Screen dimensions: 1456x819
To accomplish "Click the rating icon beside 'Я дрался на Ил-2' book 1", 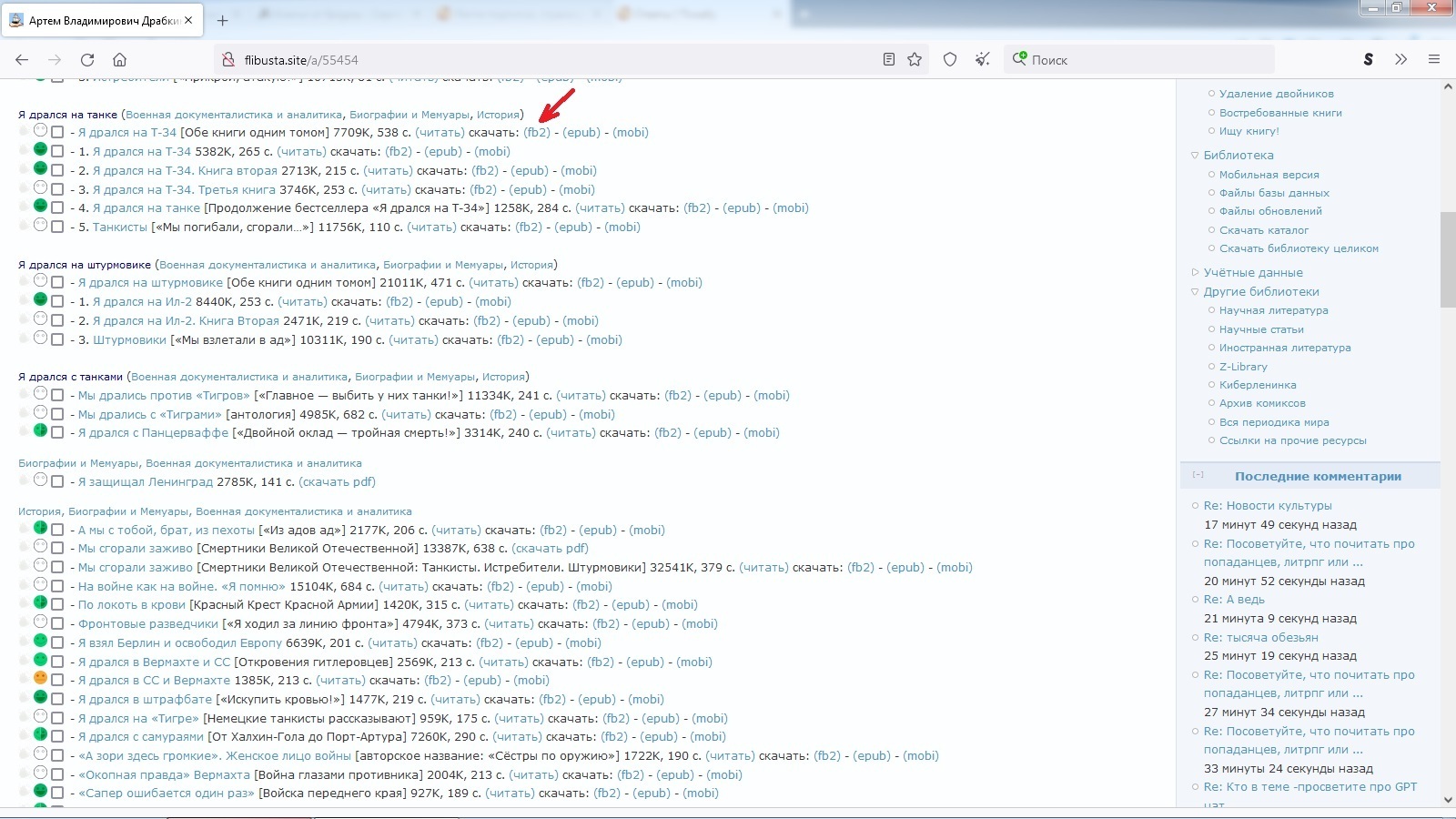I will click(40, 299).
